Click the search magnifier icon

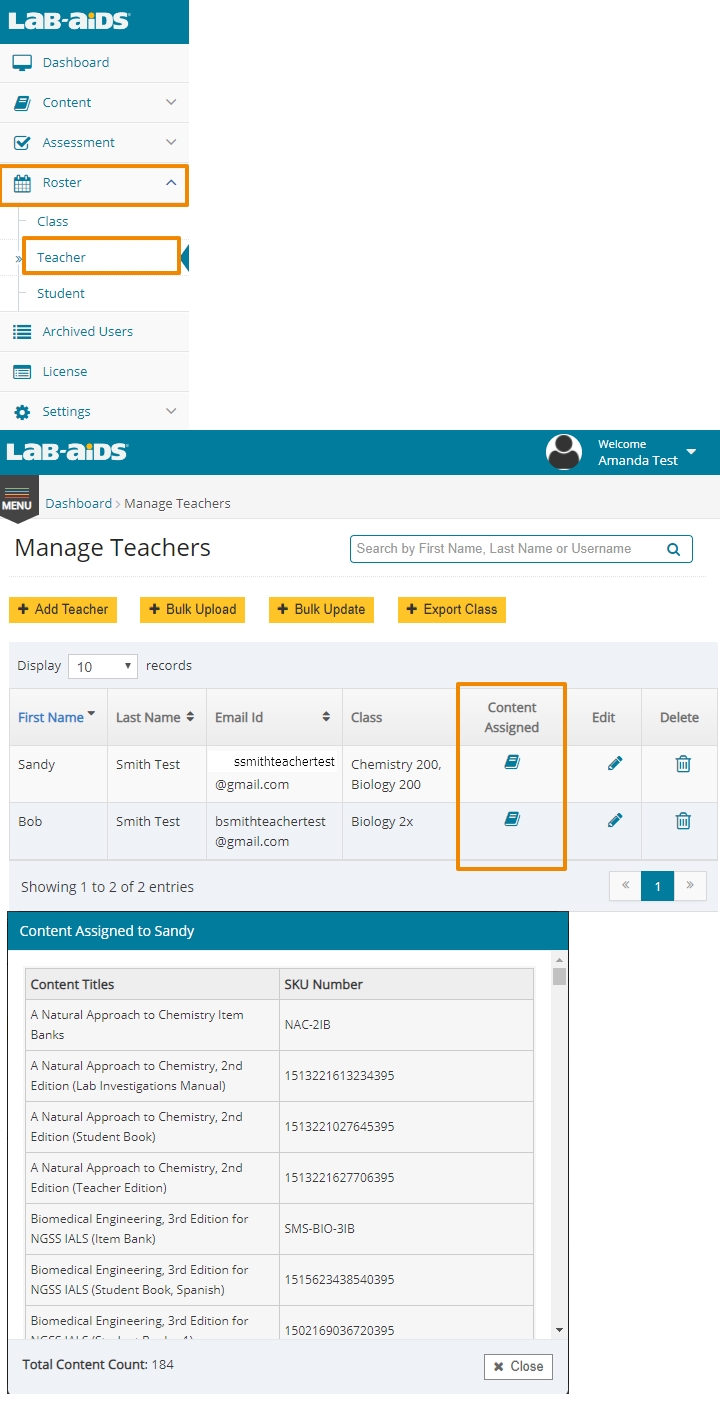(x=674, y=549)
